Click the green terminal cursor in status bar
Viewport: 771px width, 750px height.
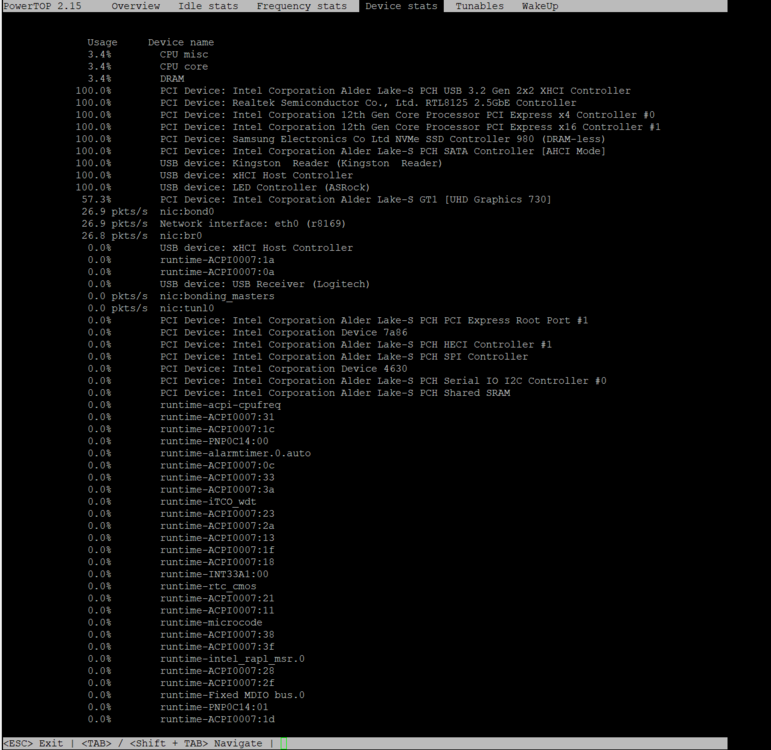tap(284, 744)
